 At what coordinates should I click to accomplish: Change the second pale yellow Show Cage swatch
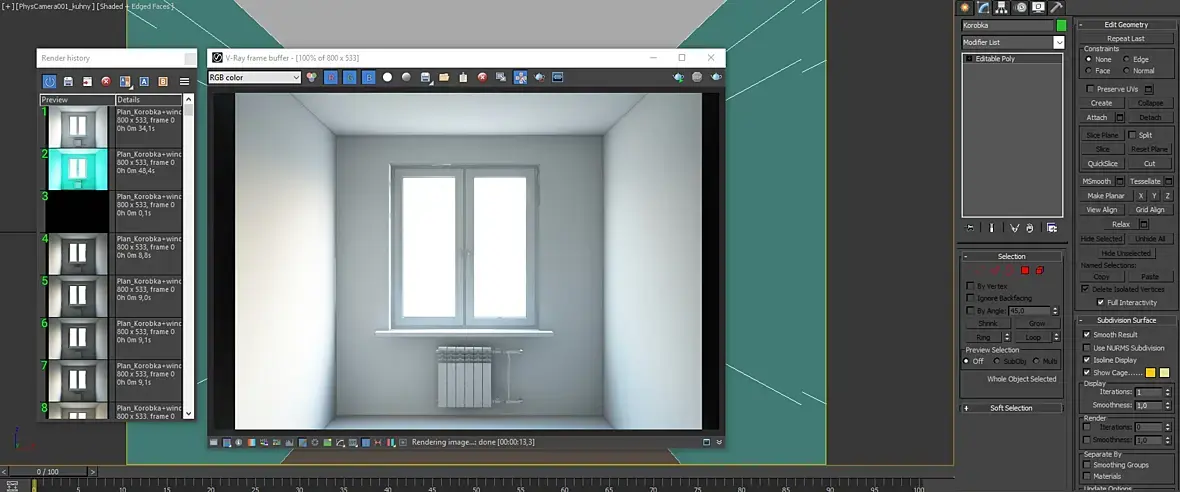point(1165,373)
